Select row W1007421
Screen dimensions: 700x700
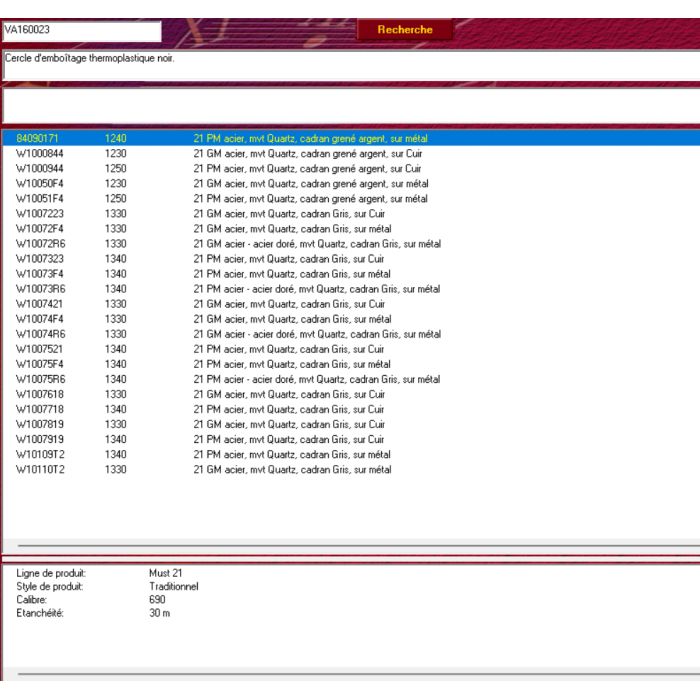click(x=351, y=304)
